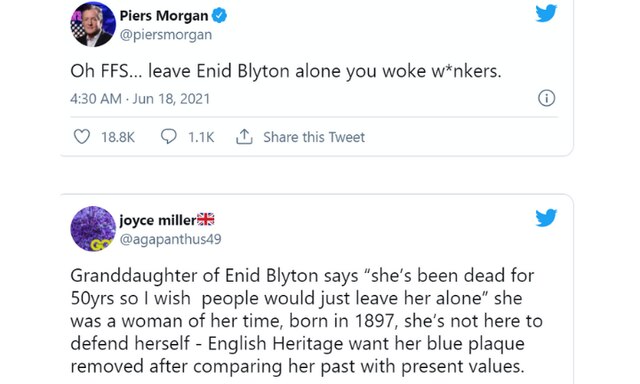The width and height of the screenshot is (640, 384).
Task: Click the 4:30 AM · Jun 18, 2021 timestamp
Action: tap(140, 99)
